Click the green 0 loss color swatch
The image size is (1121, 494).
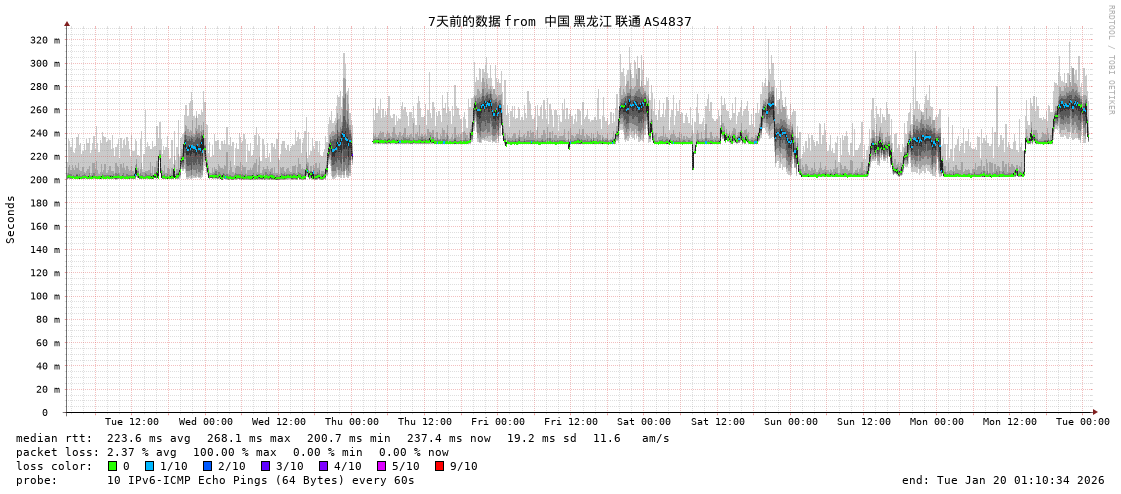click(113, 466)
